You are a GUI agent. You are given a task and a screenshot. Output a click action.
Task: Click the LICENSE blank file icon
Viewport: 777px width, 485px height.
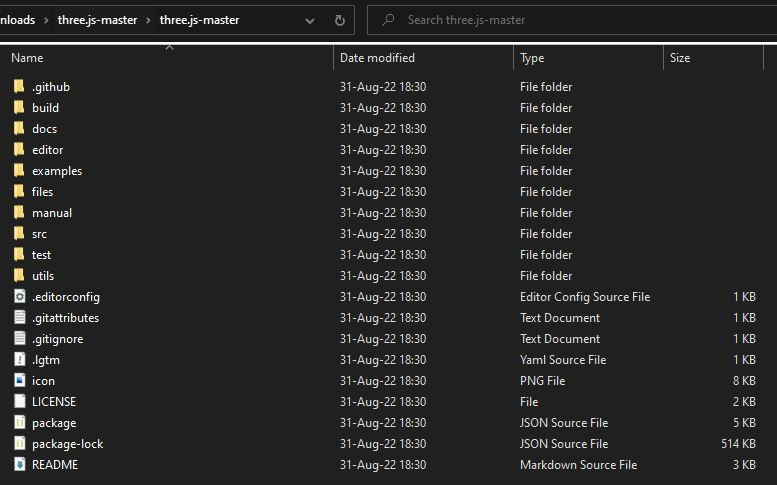[x=19, y=402]
